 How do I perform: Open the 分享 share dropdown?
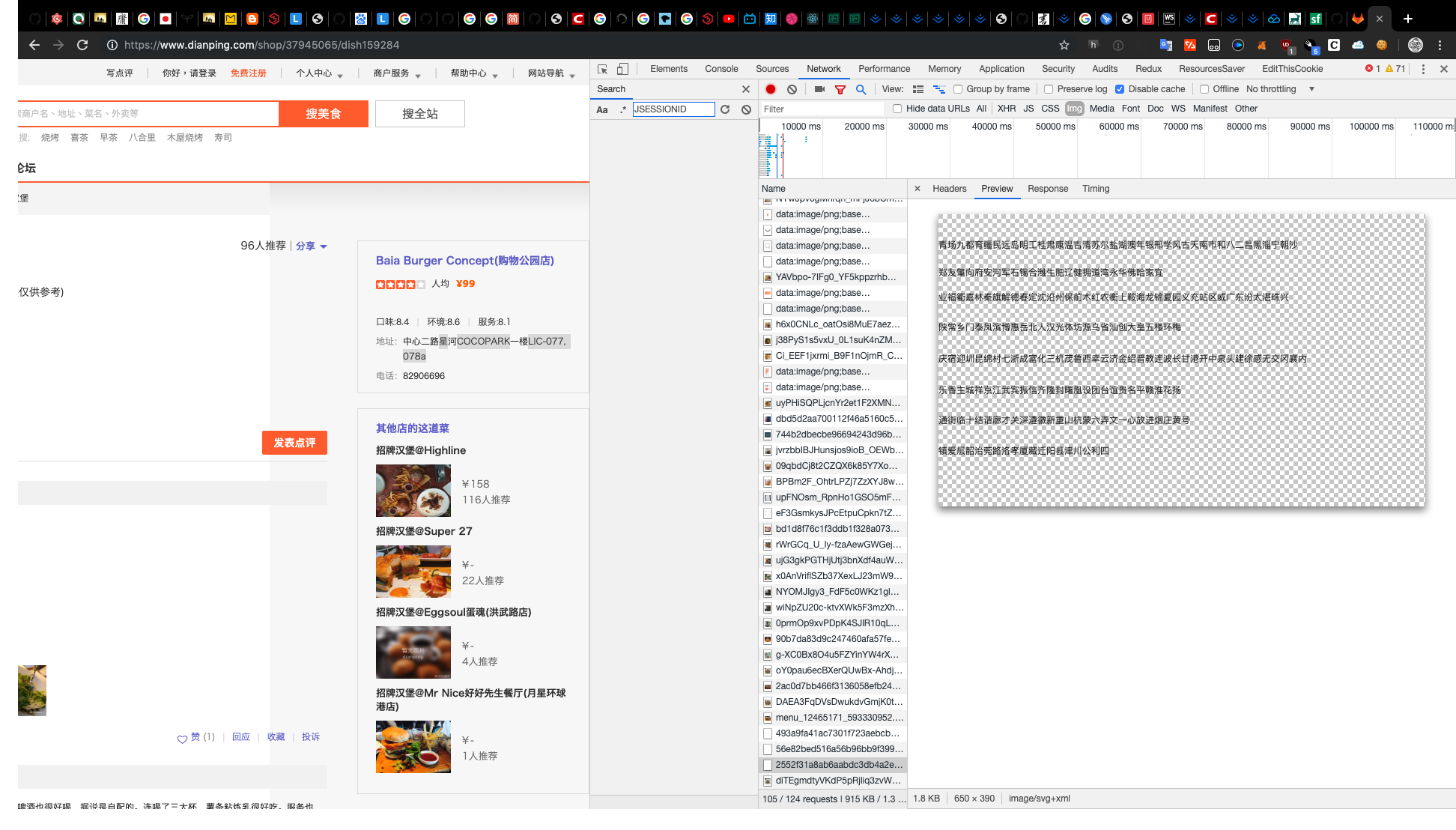(312, 246)
